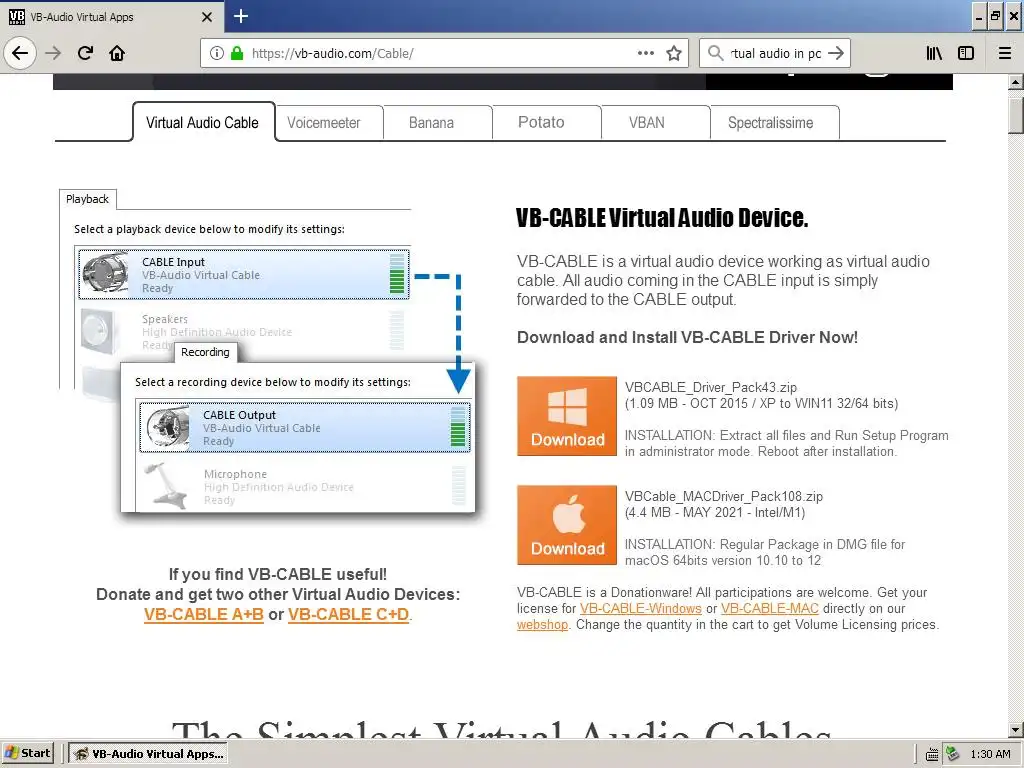
Task: Close the VB-Audio Virtual Apps tab
Action: point(207,17)
